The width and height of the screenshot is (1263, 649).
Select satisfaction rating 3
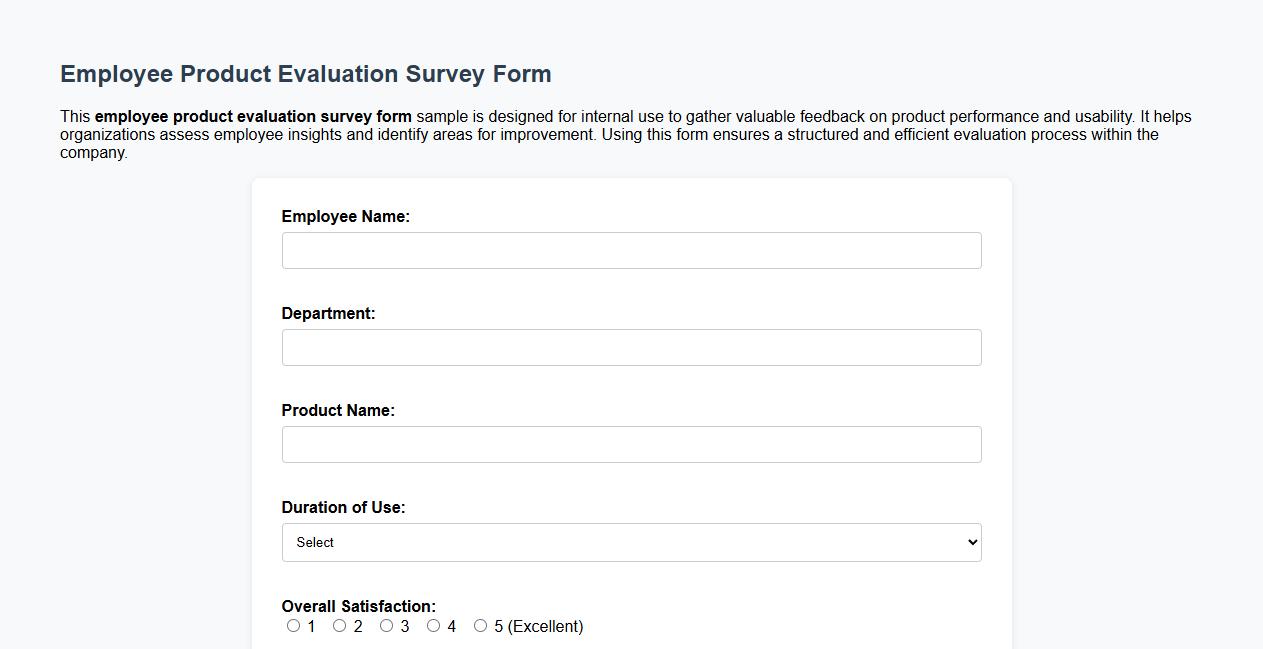coord(386,626)
